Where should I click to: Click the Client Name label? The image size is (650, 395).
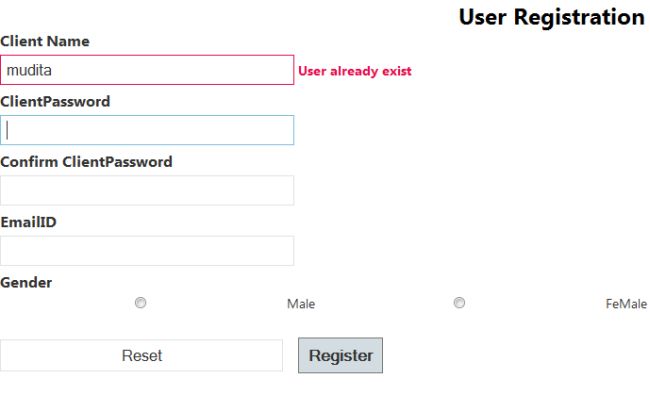(x=45, y=41)
